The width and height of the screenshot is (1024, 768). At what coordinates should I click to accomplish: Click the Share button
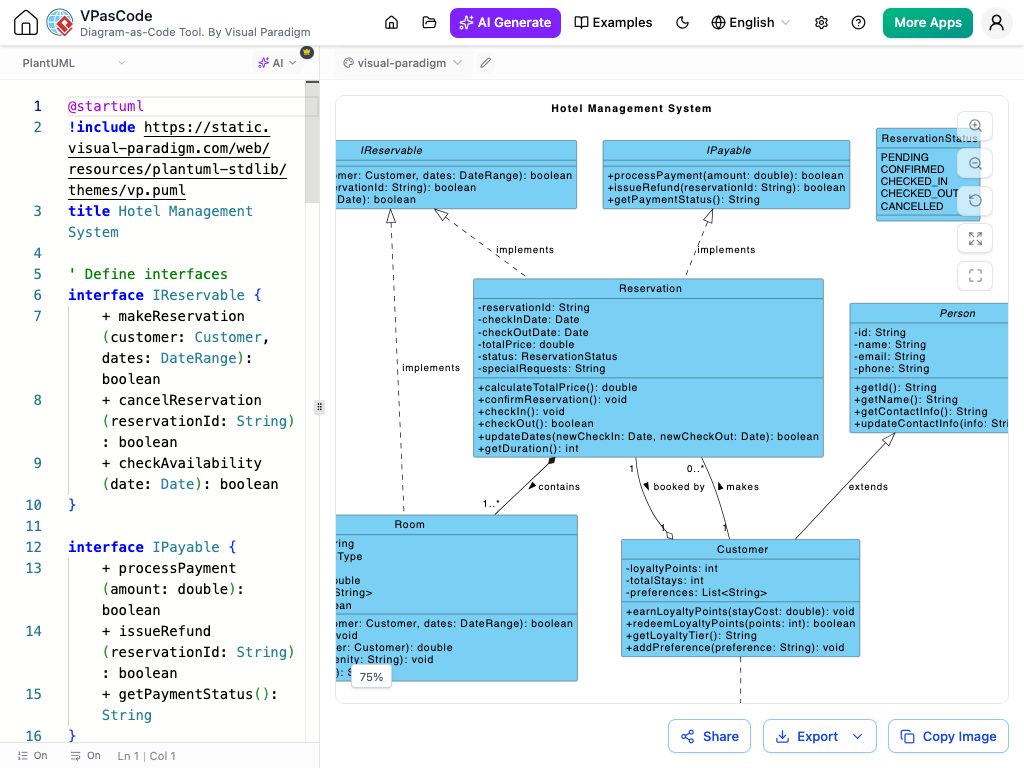(709, 737)
